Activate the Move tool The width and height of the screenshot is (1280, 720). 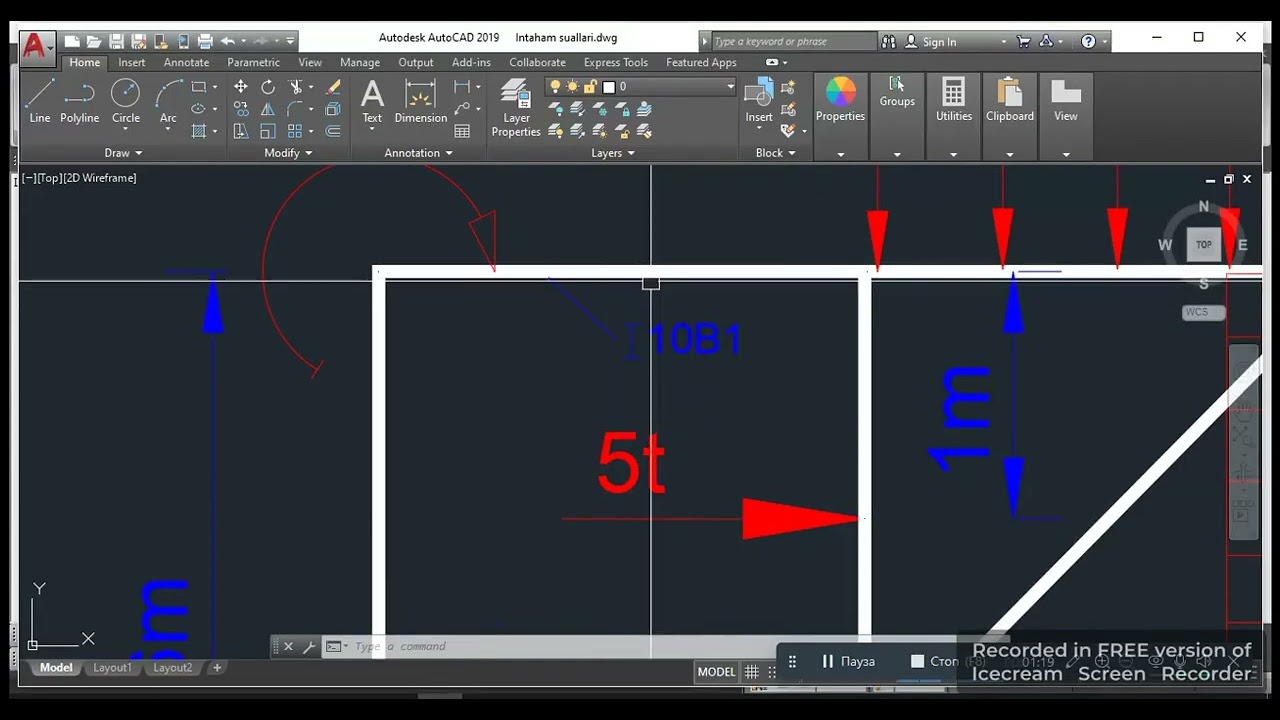coord(241,87)
